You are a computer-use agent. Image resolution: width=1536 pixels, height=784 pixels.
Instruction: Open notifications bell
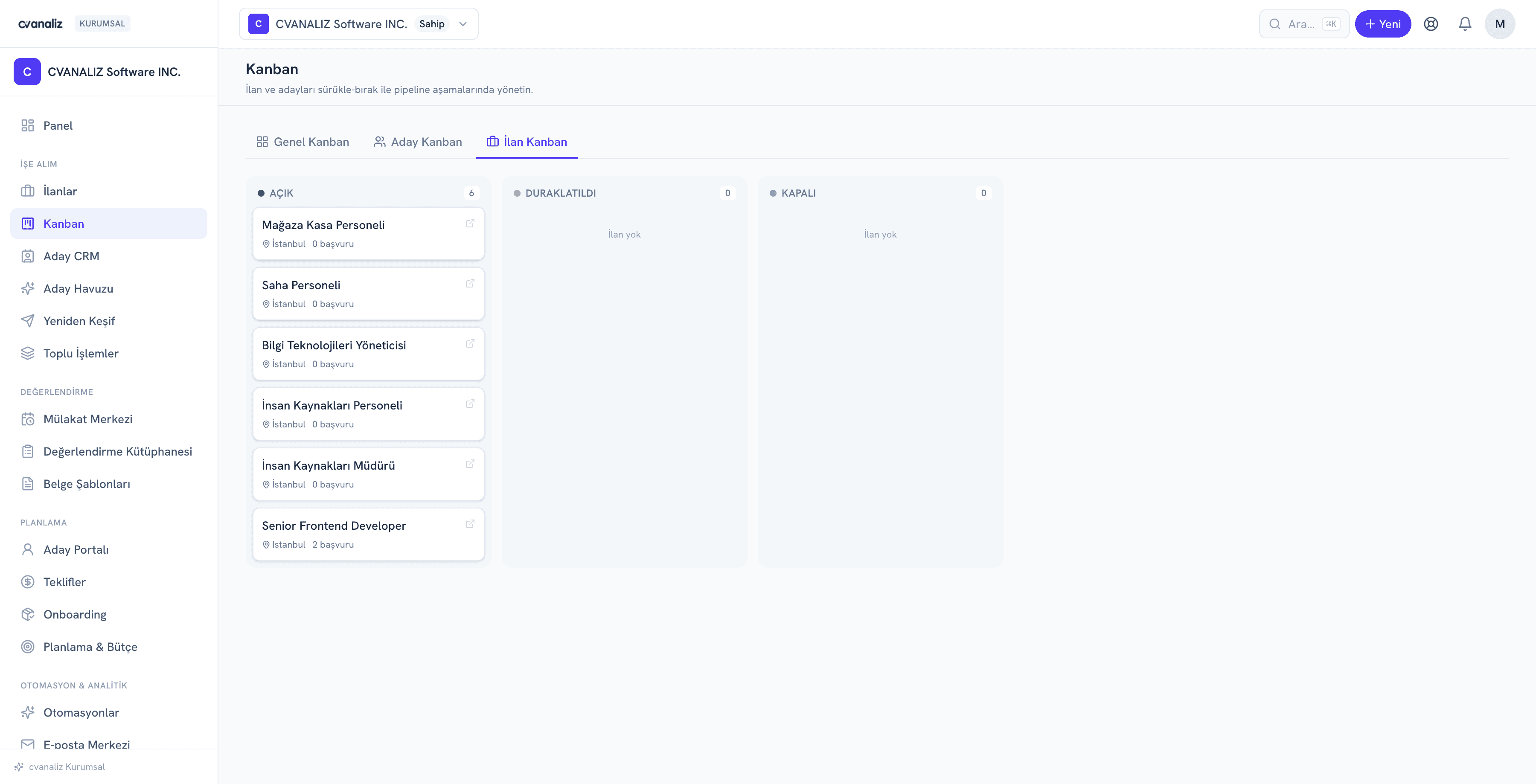point(1464,24)
